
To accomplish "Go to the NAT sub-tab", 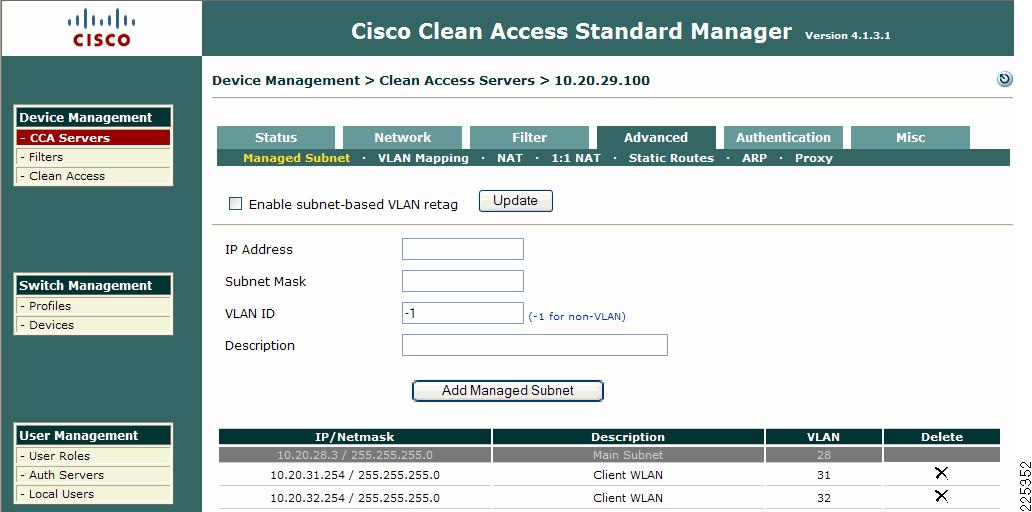I will tap(510, 158).
